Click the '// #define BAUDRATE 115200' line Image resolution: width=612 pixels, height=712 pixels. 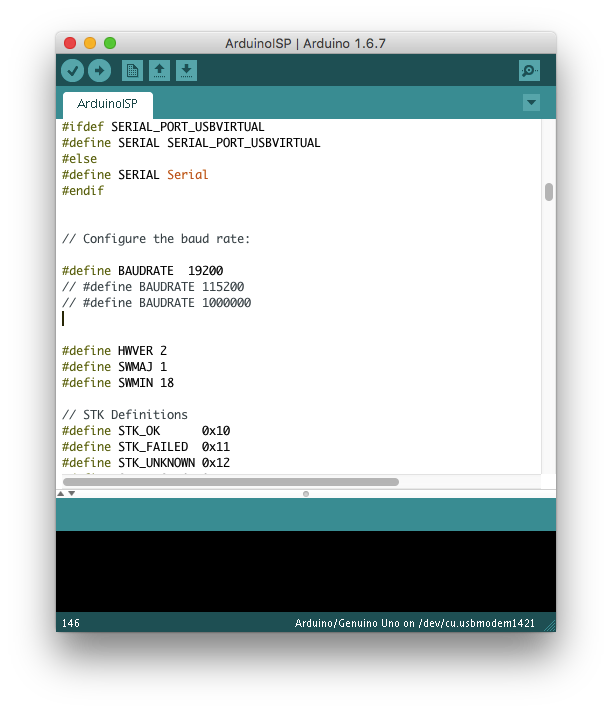coord(153,287)
